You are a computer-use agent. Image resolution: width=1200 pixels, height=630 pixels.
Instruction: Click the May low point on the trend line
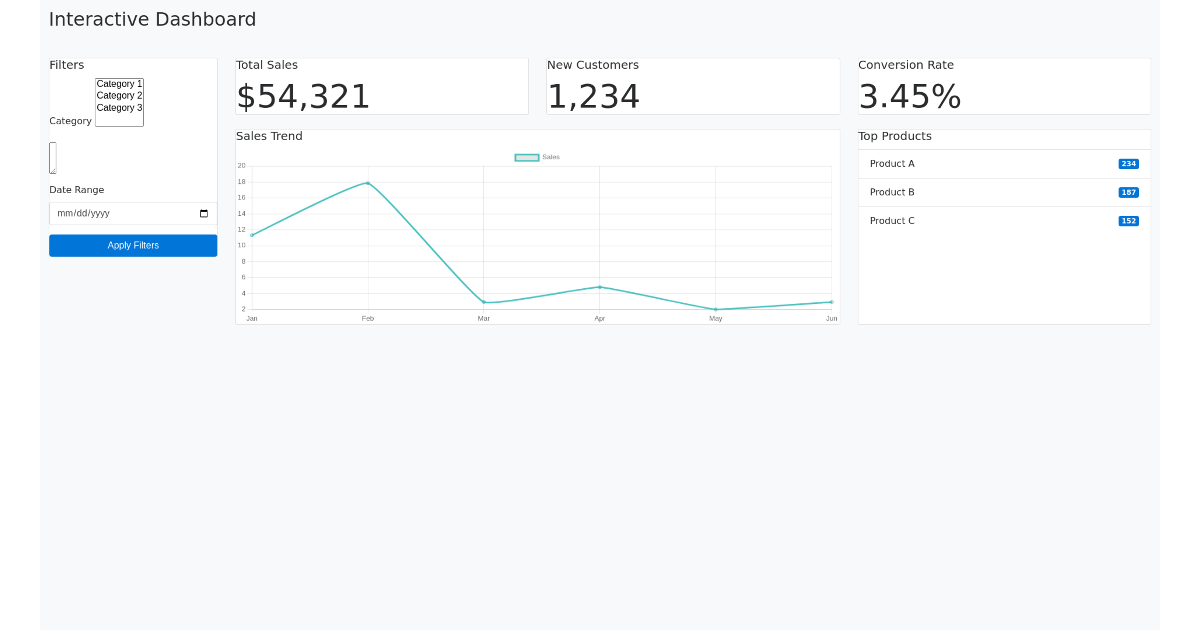click(715, 310)
